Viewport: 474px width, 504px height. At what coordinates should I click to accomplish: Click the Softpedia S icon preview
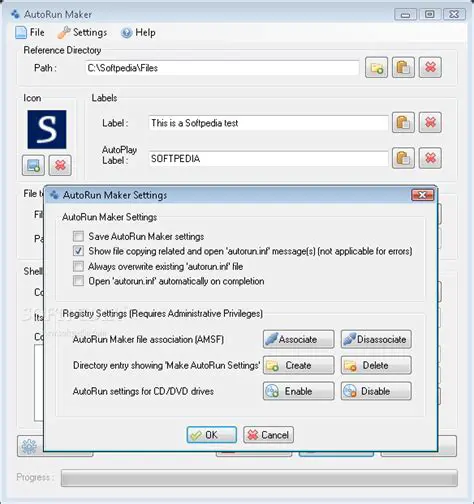[47, 129]
